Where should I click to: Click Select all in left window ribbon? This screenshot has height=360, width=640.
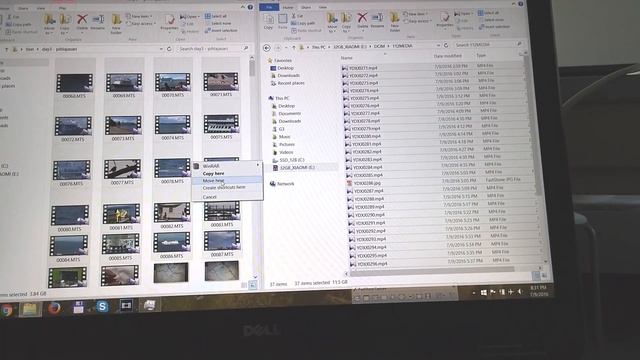point(216,16)
